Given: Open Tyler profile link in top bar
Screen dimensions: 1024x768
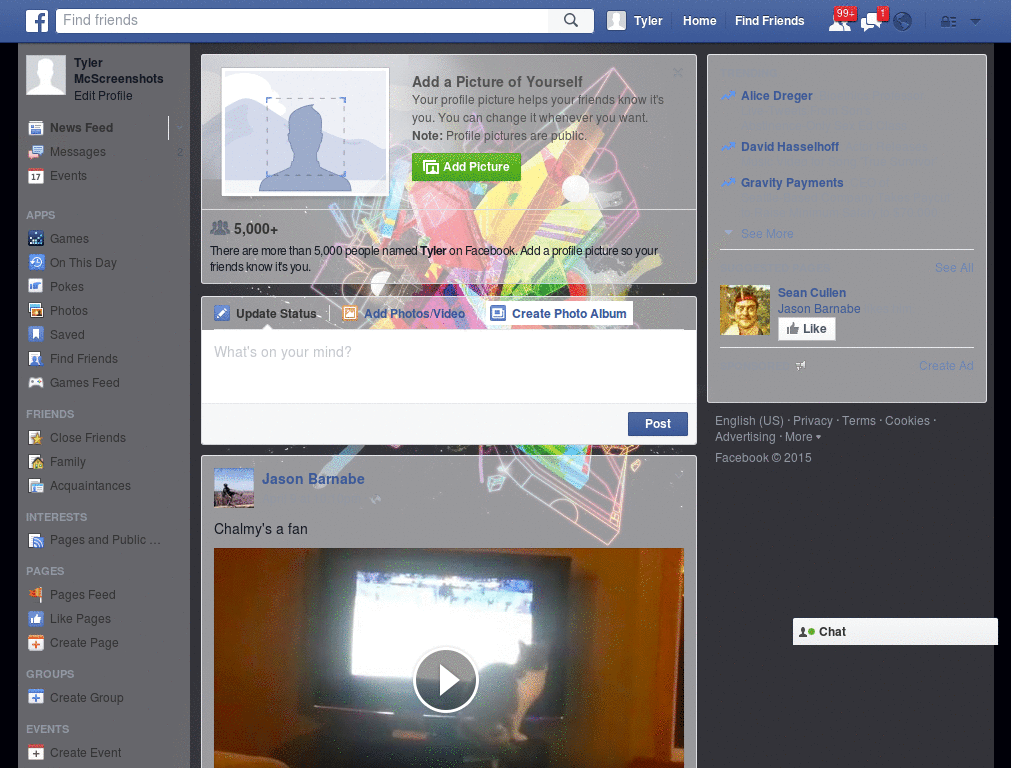Looking at the screenshot, I should [648, 21].
